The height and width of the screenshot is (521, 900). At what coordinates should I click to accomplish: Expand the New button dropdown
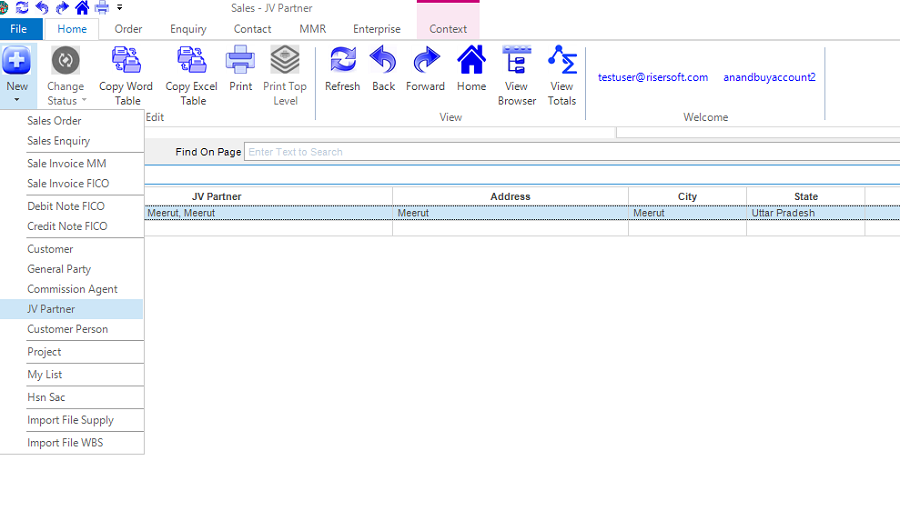click(x=17, y=98)
